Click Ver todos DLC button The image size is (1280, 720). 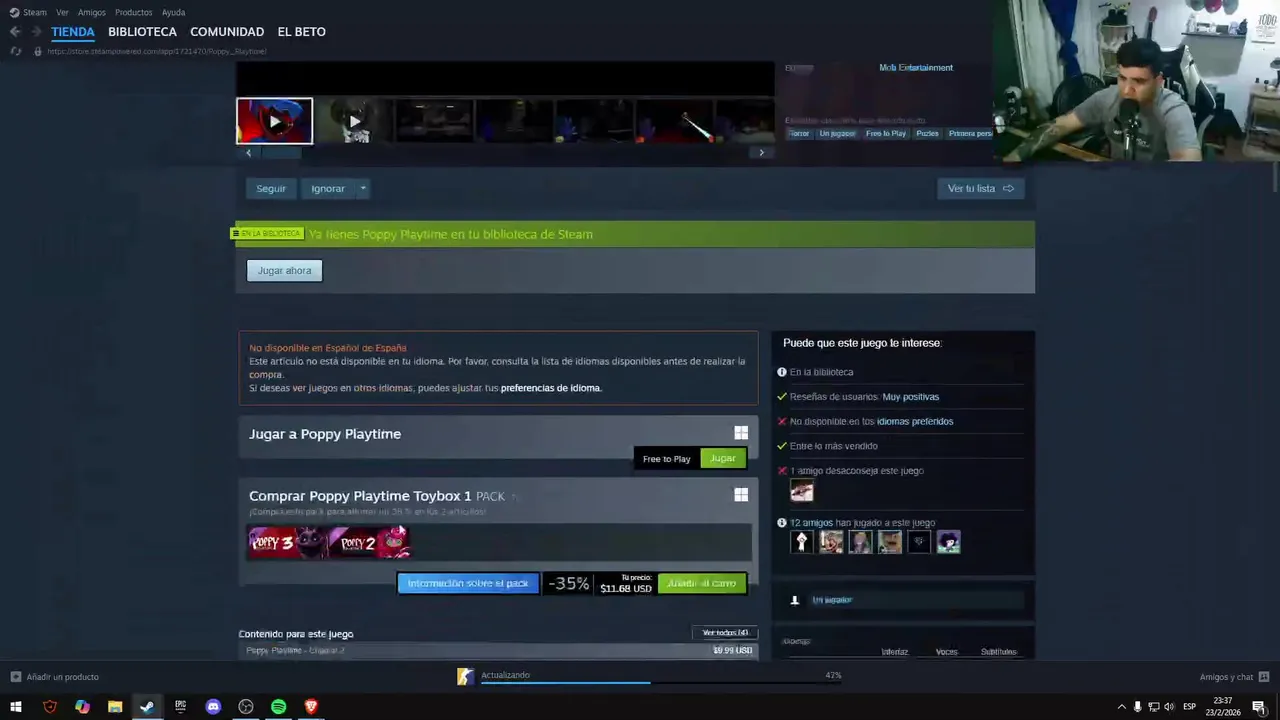pyautogui.click(x=725, y=633)
